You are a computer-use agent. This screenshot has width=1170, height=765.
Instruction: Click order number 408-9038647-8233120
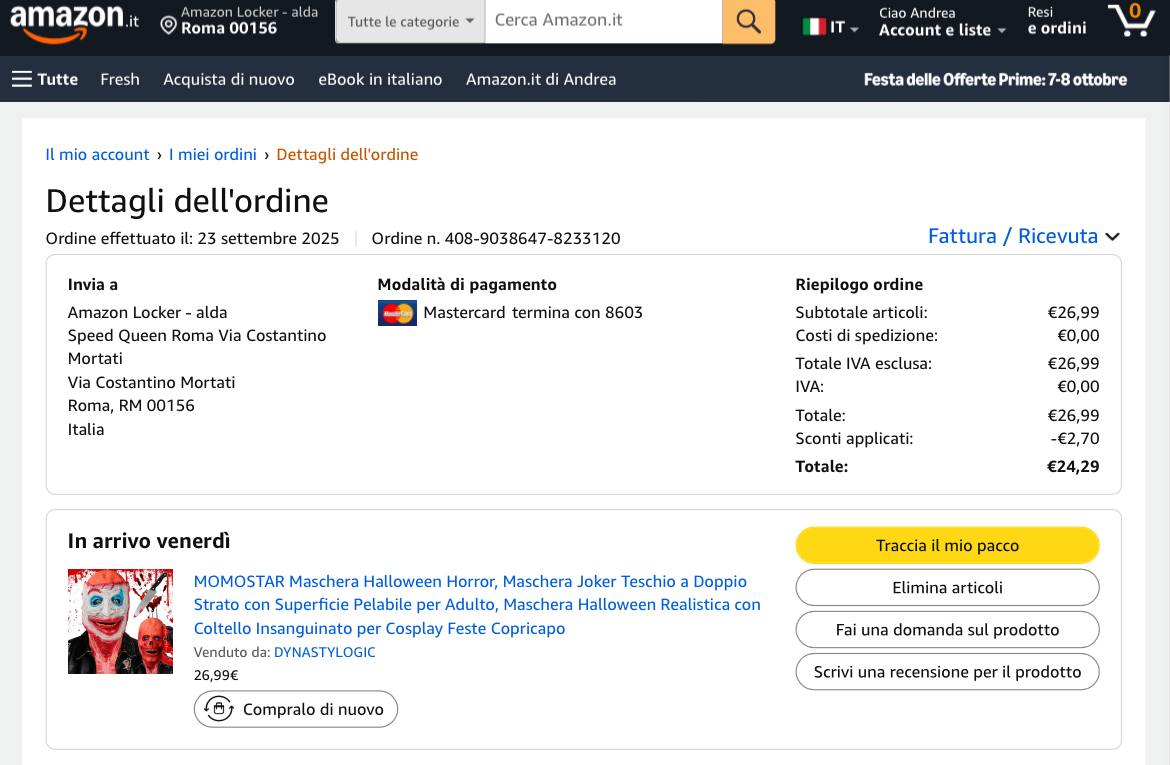[532, 238]
